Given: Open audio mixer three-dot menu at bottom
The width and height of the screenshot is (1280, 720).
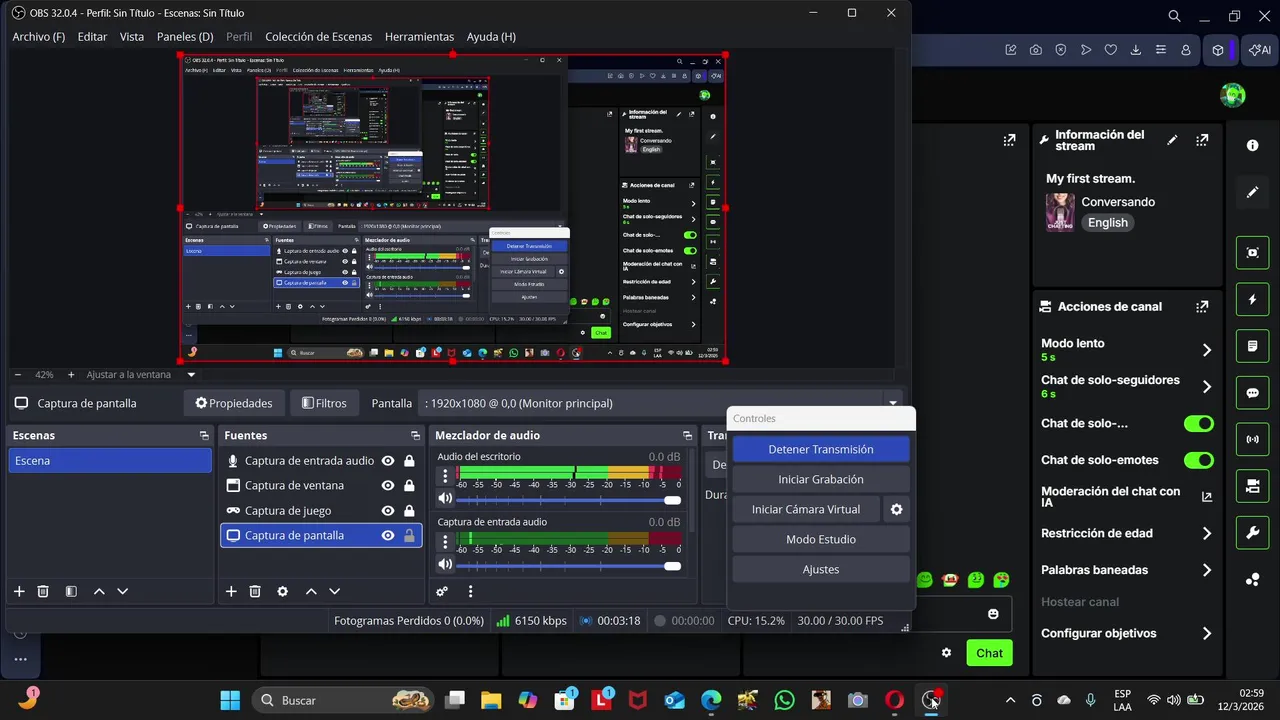Looking at the screenshot, I should click(470, 591).
